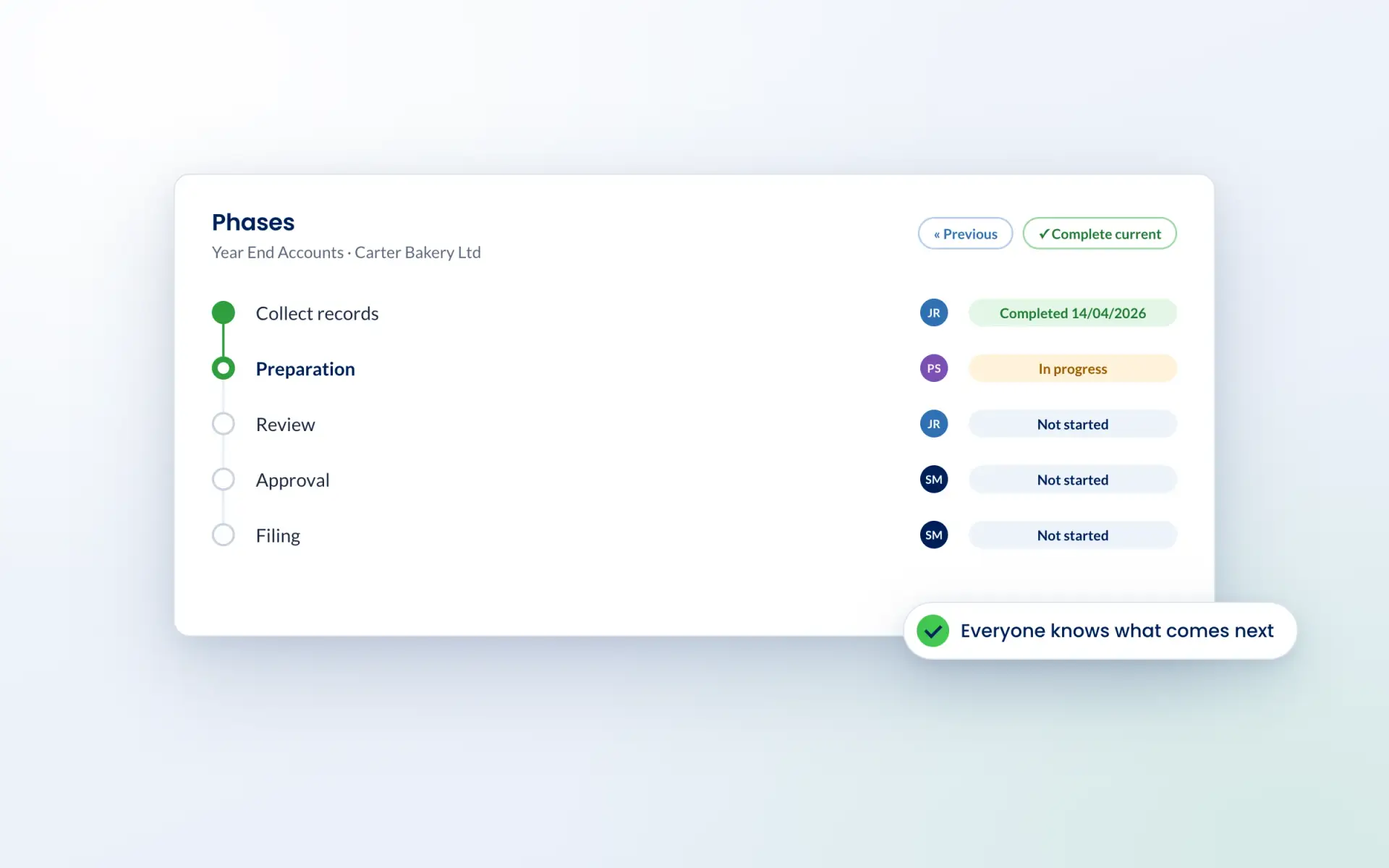Select the Review phase label
1389x868 pixels.
pyautogui.click(x=285, y=425)
